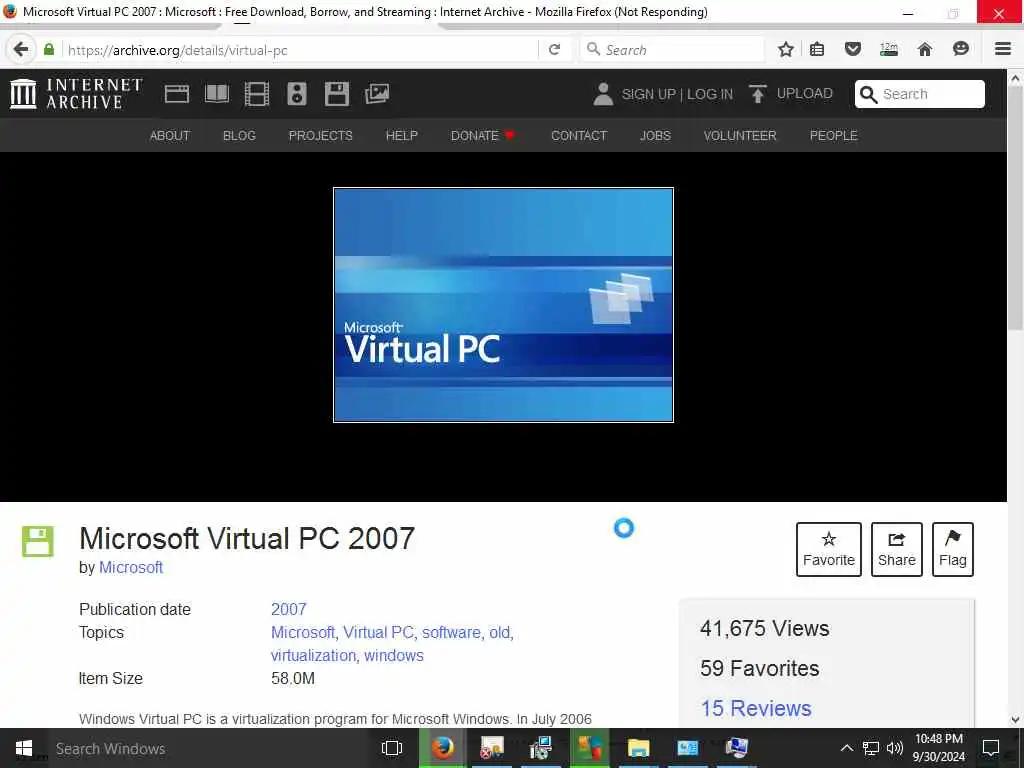This screenshot has width=1024, height=768.
Task: Open the Audio speaker icon
Action: tap(296, 94)
